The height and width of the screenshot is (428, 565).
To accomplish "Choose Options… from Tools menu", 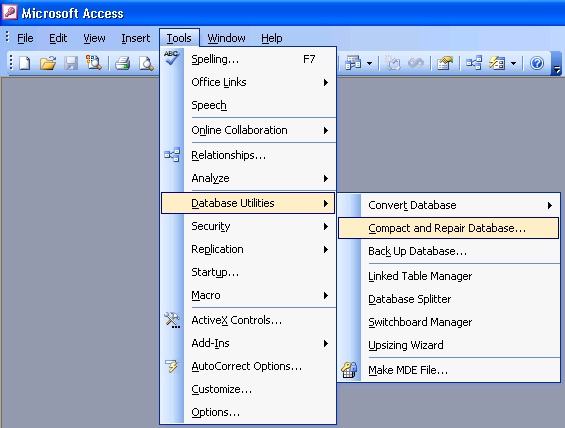I will [248, 412].
